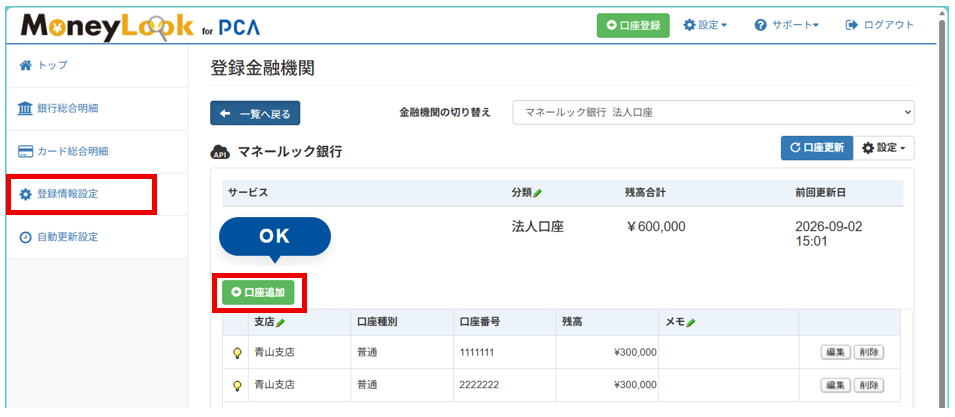955x417 pixels.
Task: Click the 前回更新日 column header
Action: pos(820,192)
